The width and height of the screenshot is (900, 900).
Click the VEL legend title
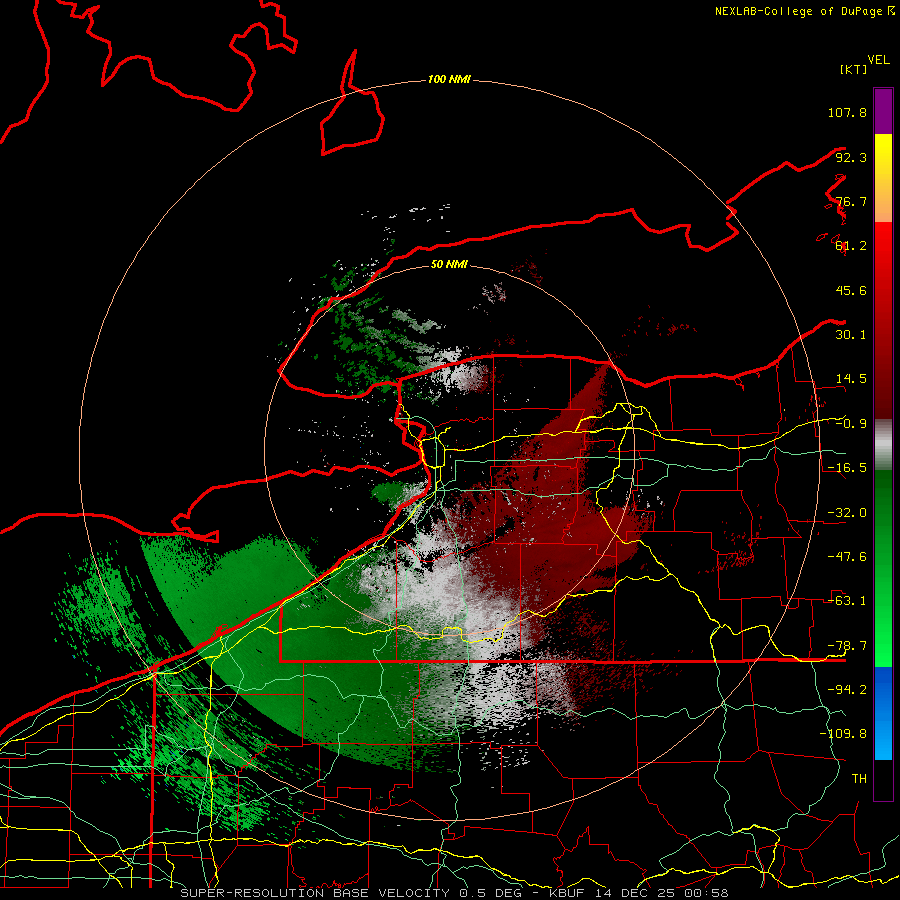(x=878, y=60)
